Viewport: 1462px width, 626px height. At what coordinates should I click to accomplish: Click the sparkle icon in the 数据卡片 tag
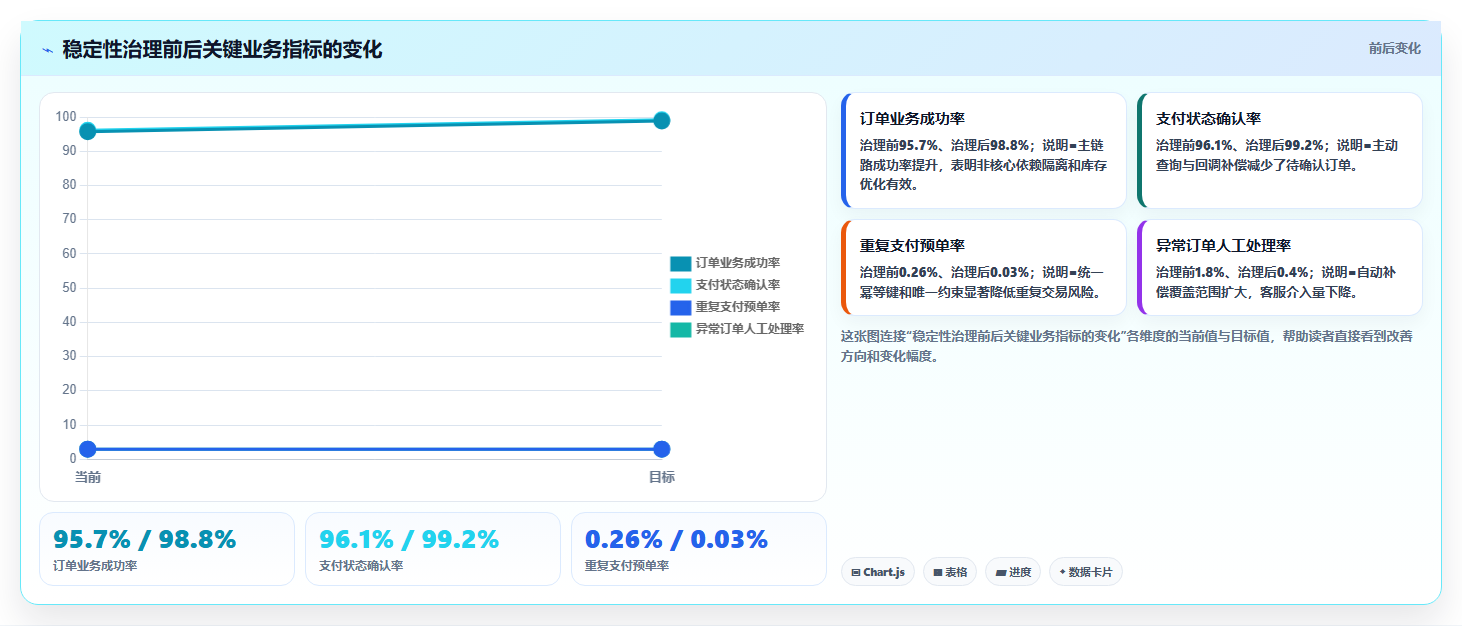1063,573
